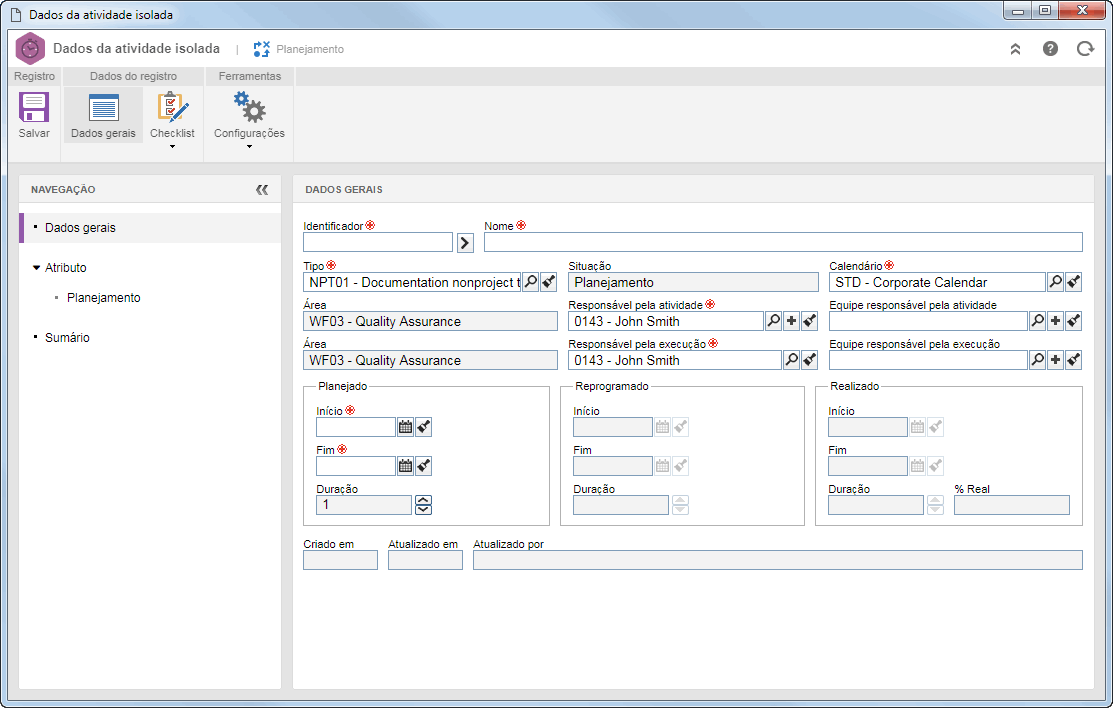The image size is (1113, 708).
Task: Clear Responsável pela atividade with eraser icon
Action: (809, 321)
